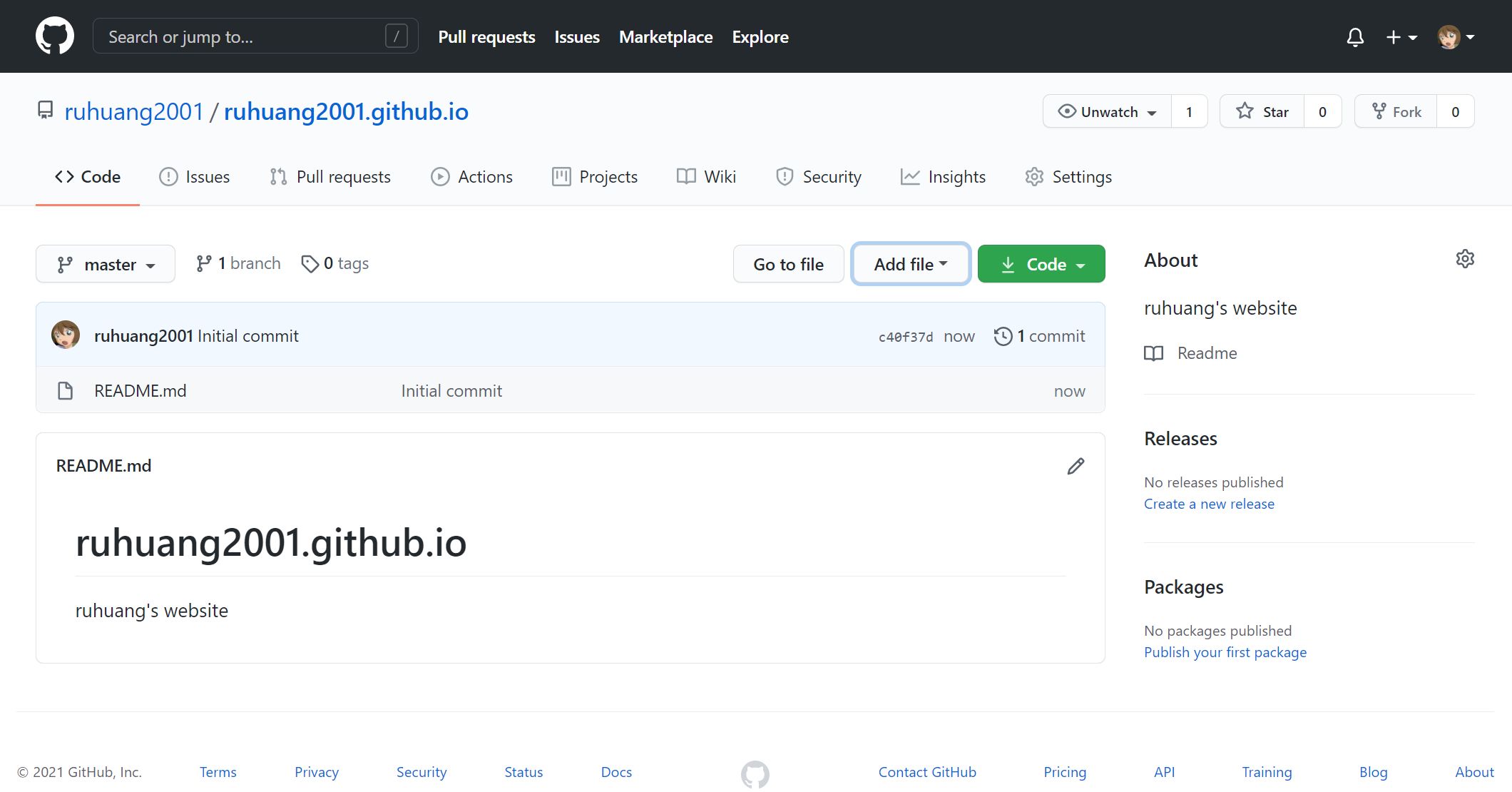This screenshot has height=792, width=1512.
Task: Open the plus create-new dropdown
Action: pos(1401,37)
